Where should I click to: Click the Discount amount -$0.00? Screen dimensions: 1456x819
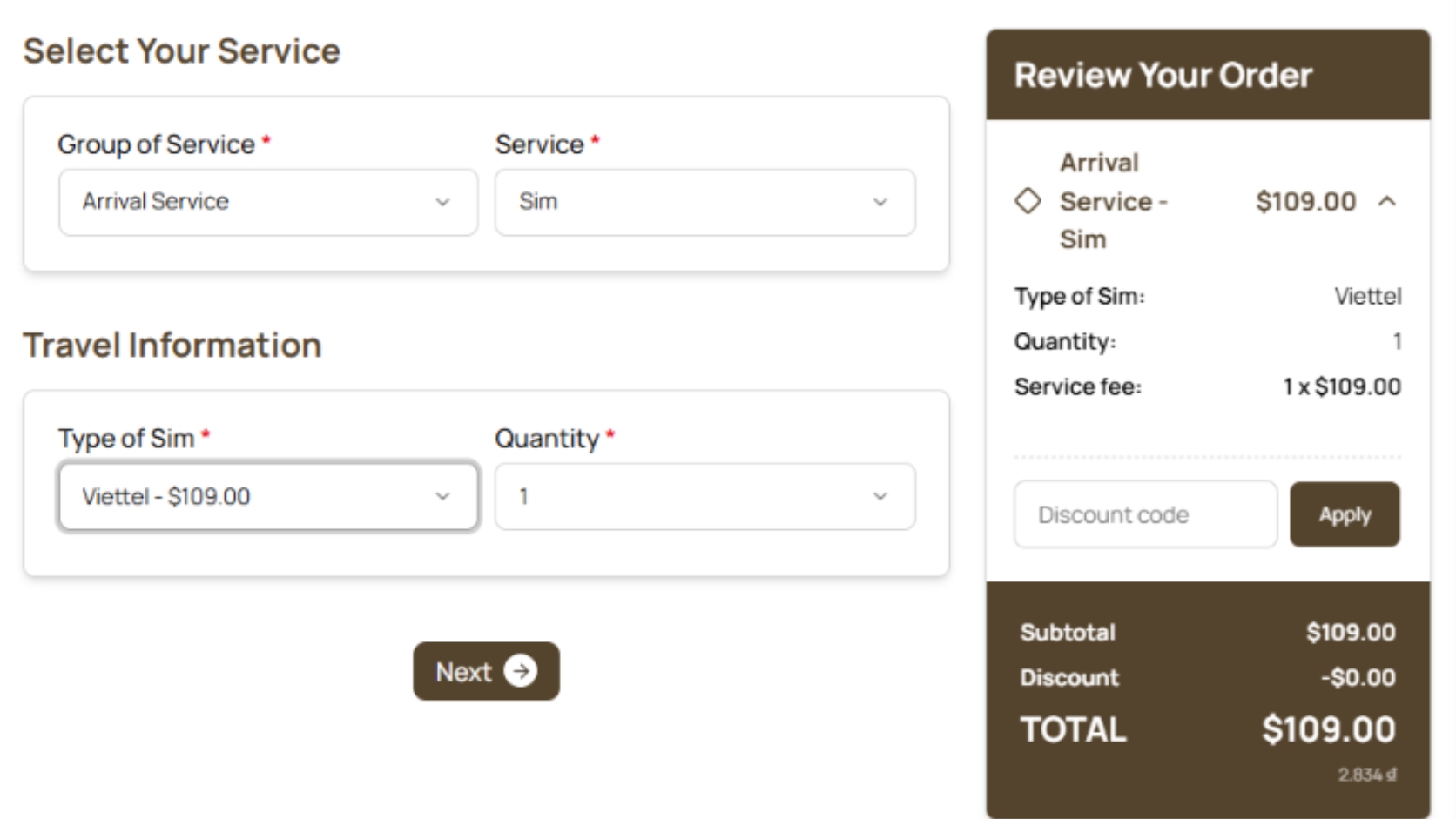pos(1358,677)
